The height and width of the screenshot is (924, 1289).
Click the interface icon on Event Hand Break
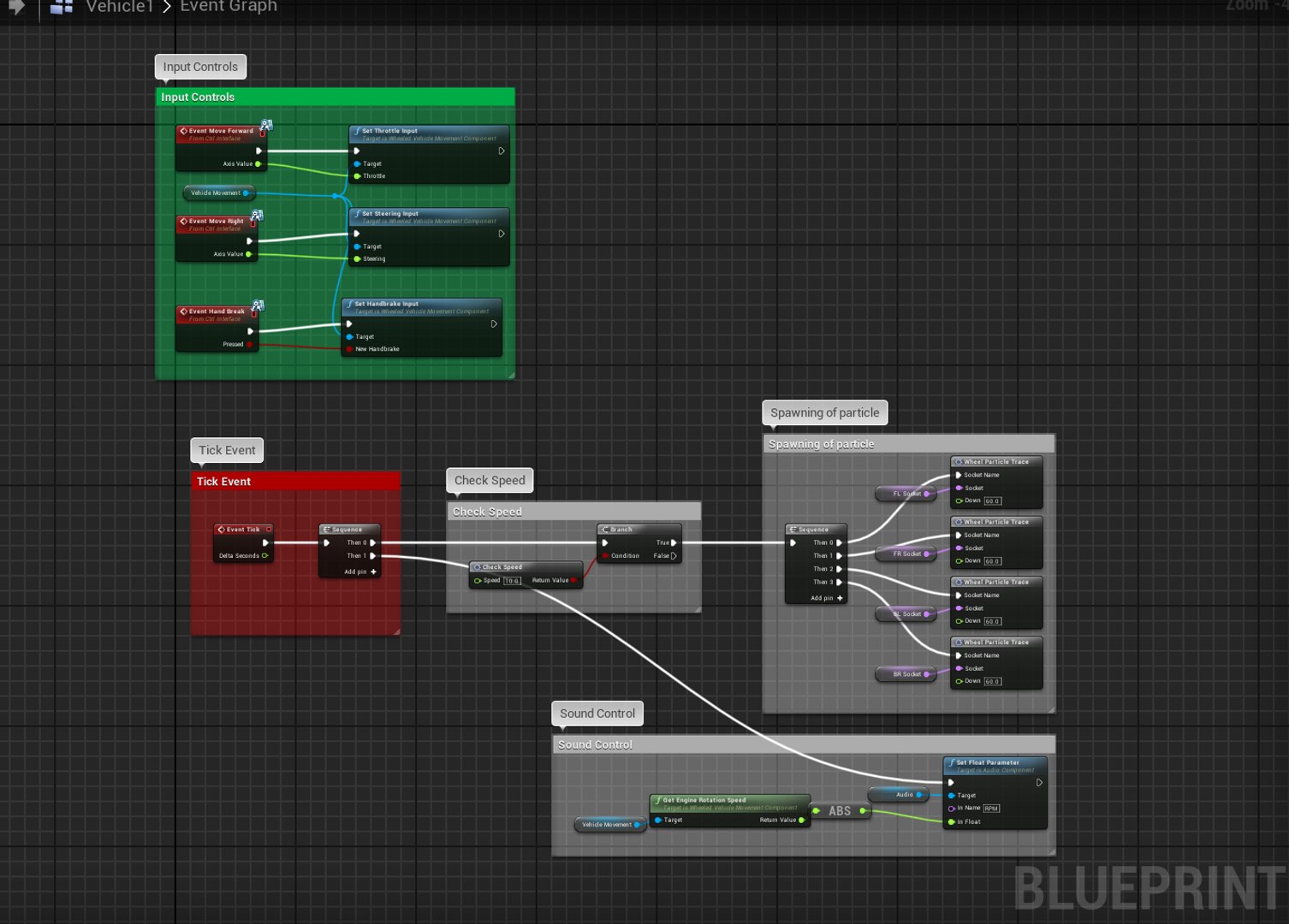258,305
